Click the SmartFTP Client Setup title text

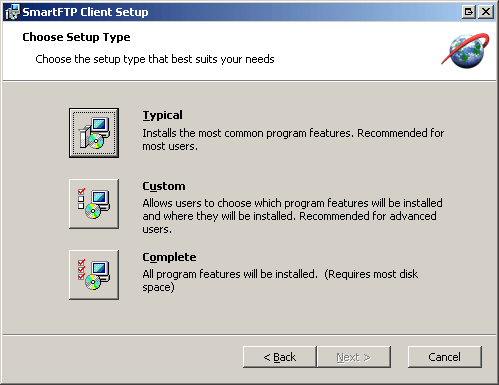click(x=85, y=12)
